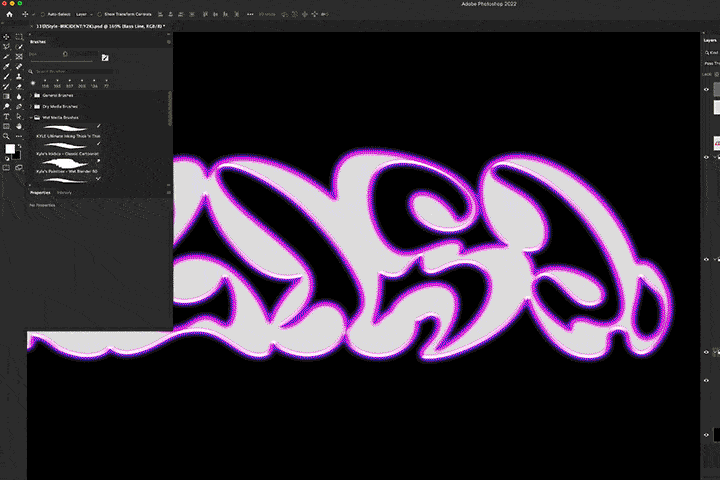Select the Rectangle shape tool
This screenshot has width=720, height=480.
point(6,126)
